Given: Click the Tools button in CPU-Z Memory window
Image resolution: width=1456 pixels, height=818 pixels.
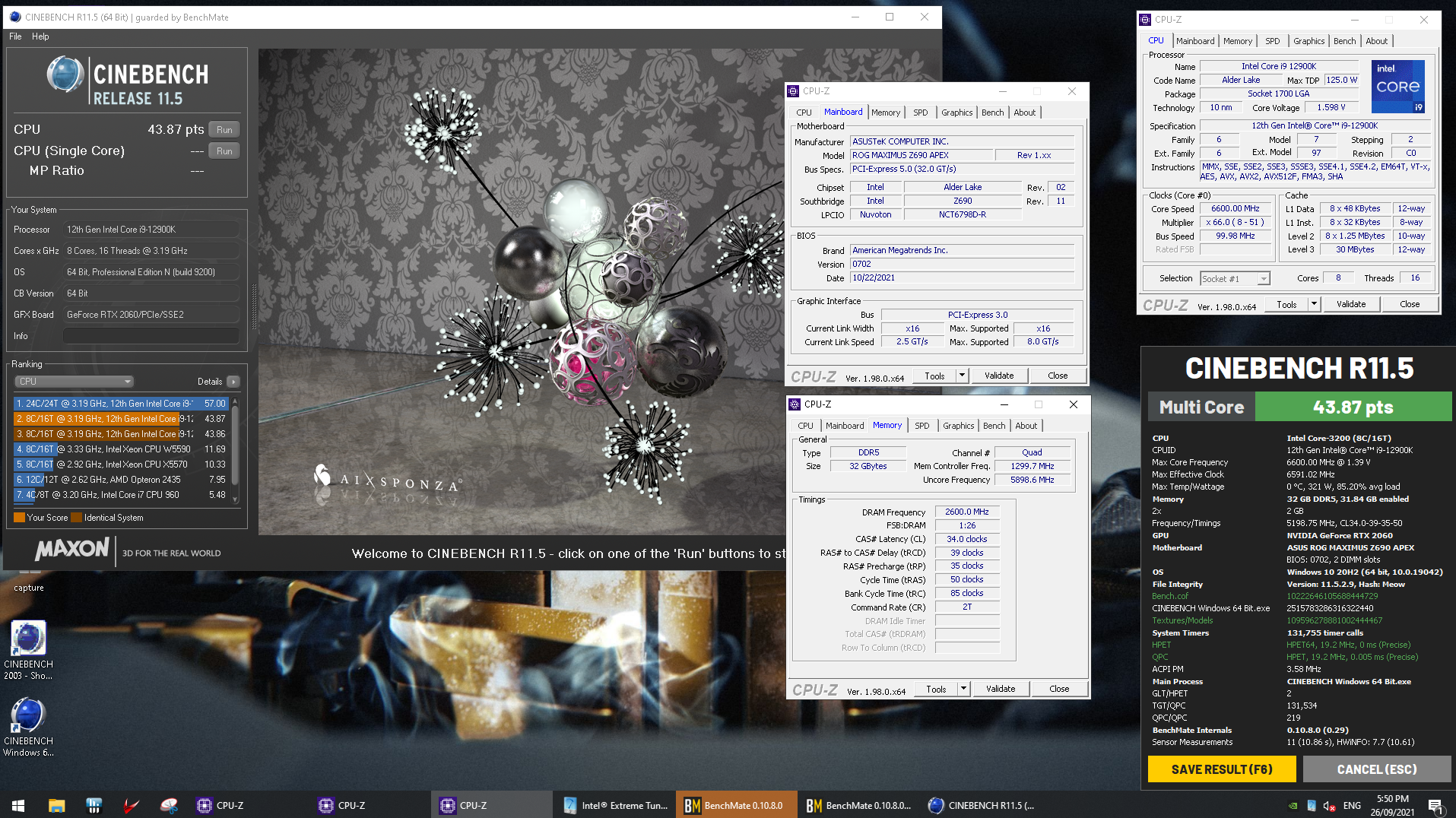Looking at the screenshot, I should [936, 689].
